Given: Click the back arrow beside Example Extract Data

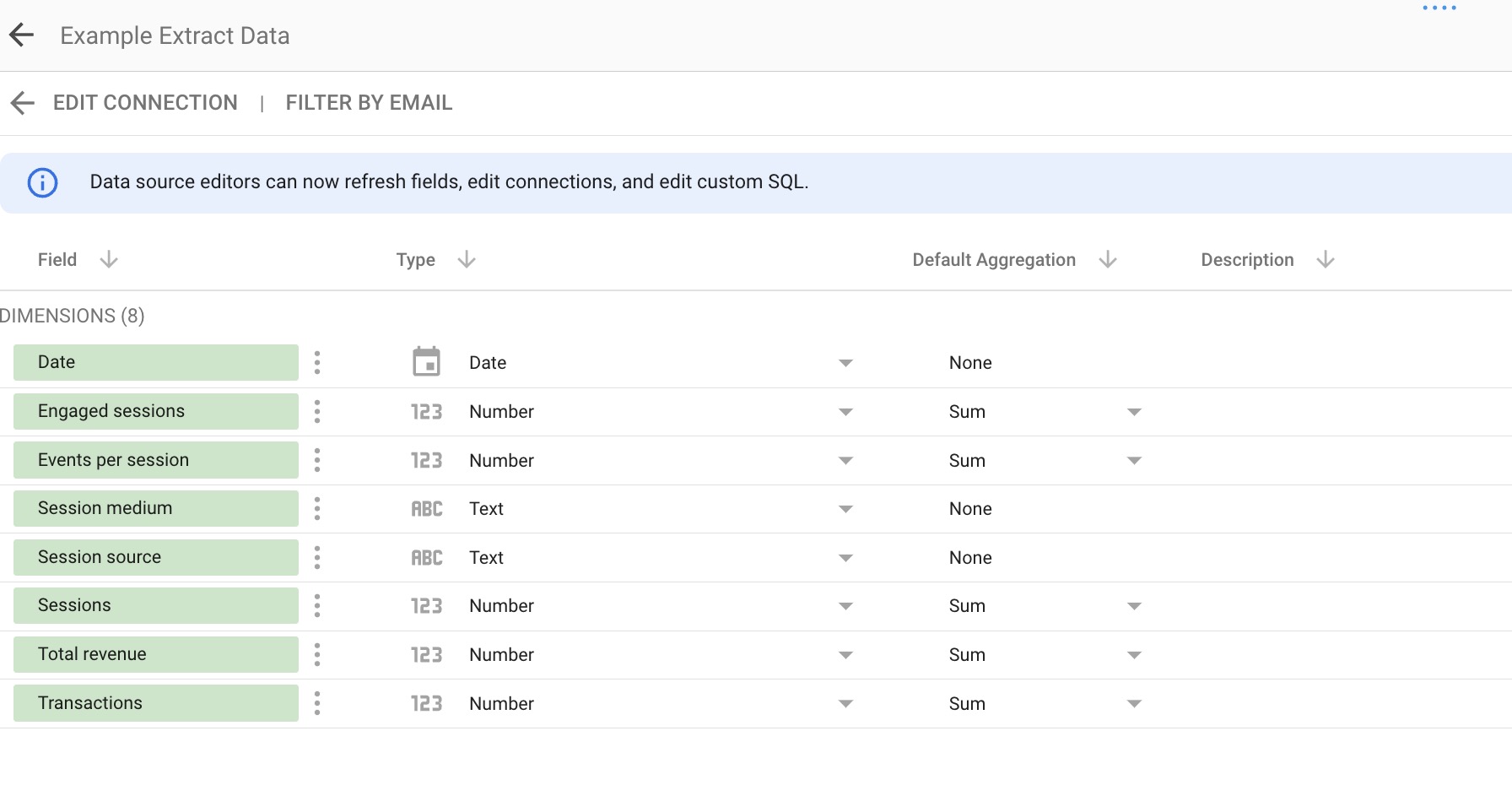Looking at the screenshot, I should 21,35.
